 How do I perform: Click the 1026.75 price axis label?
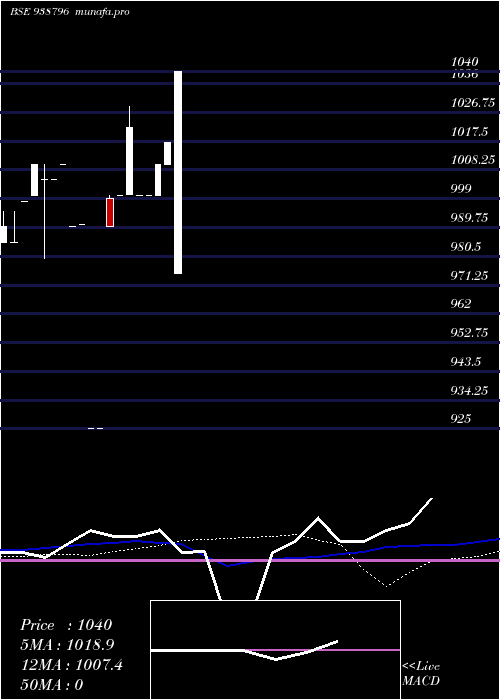tap(473, 103)
